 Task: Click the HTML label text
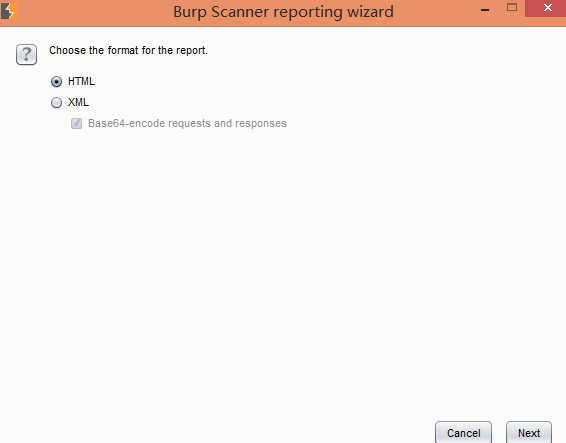82,81
